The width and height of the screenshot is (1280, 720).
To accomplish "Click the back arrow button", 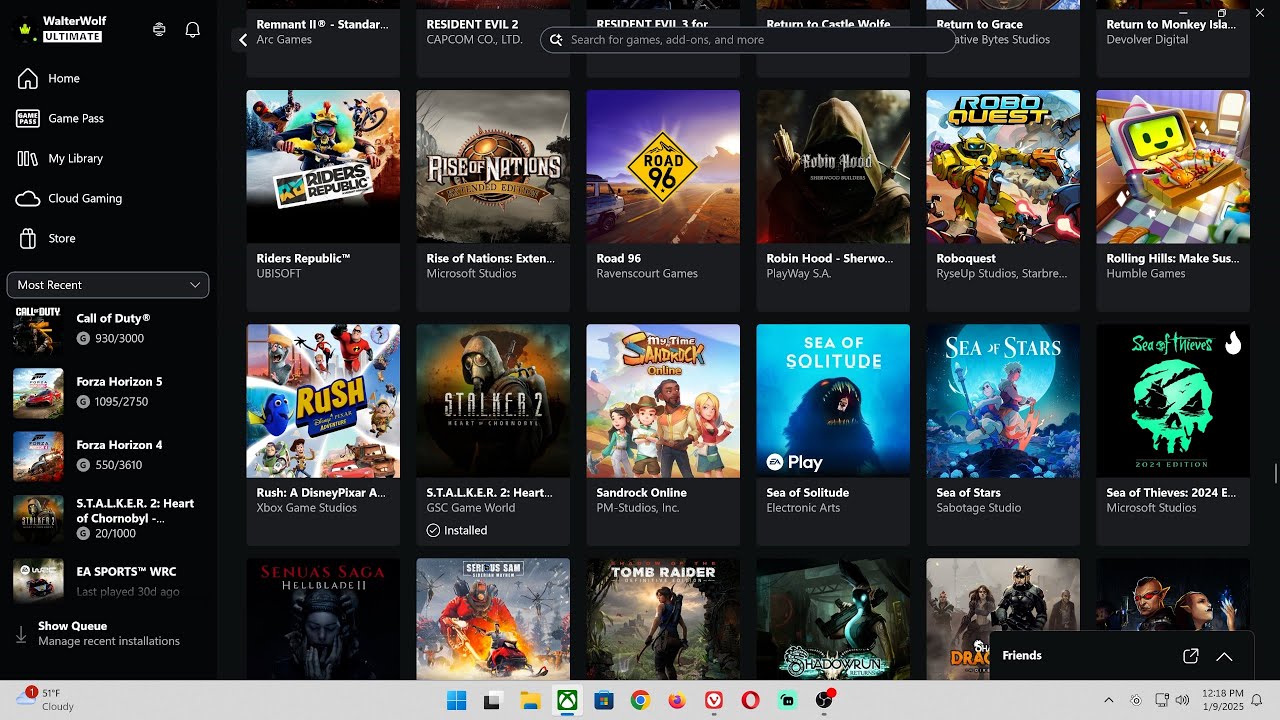I will [242, 40].
